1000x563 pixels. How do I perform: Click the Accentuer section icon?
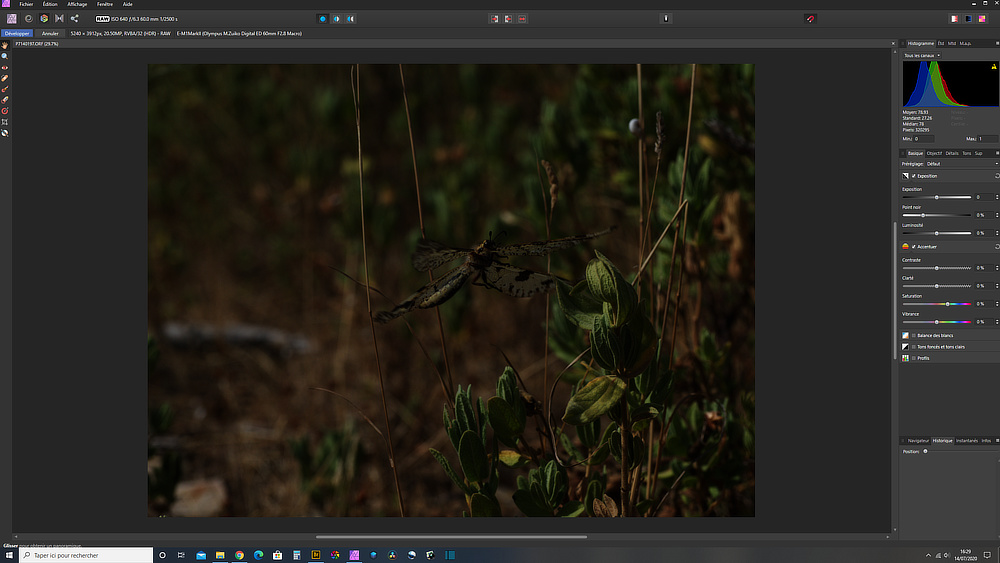905,246
